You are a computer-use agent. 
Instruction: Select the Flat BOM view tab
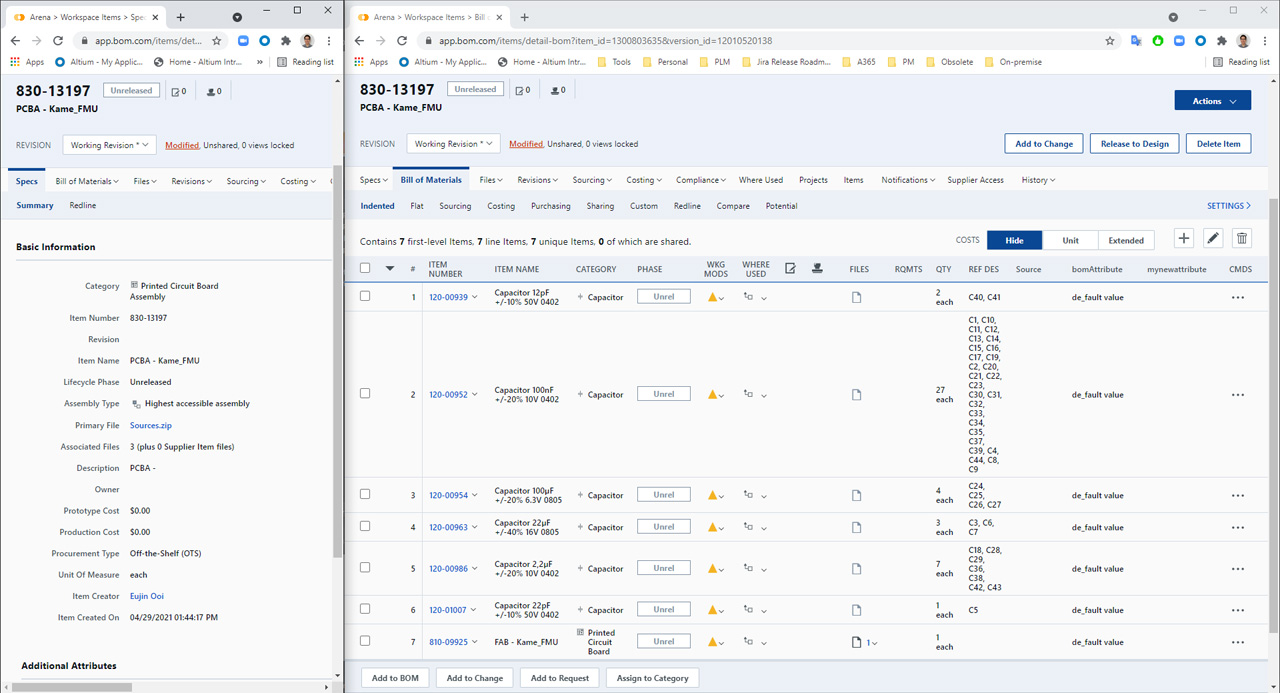pyautogui.click(x=417, y=206)
